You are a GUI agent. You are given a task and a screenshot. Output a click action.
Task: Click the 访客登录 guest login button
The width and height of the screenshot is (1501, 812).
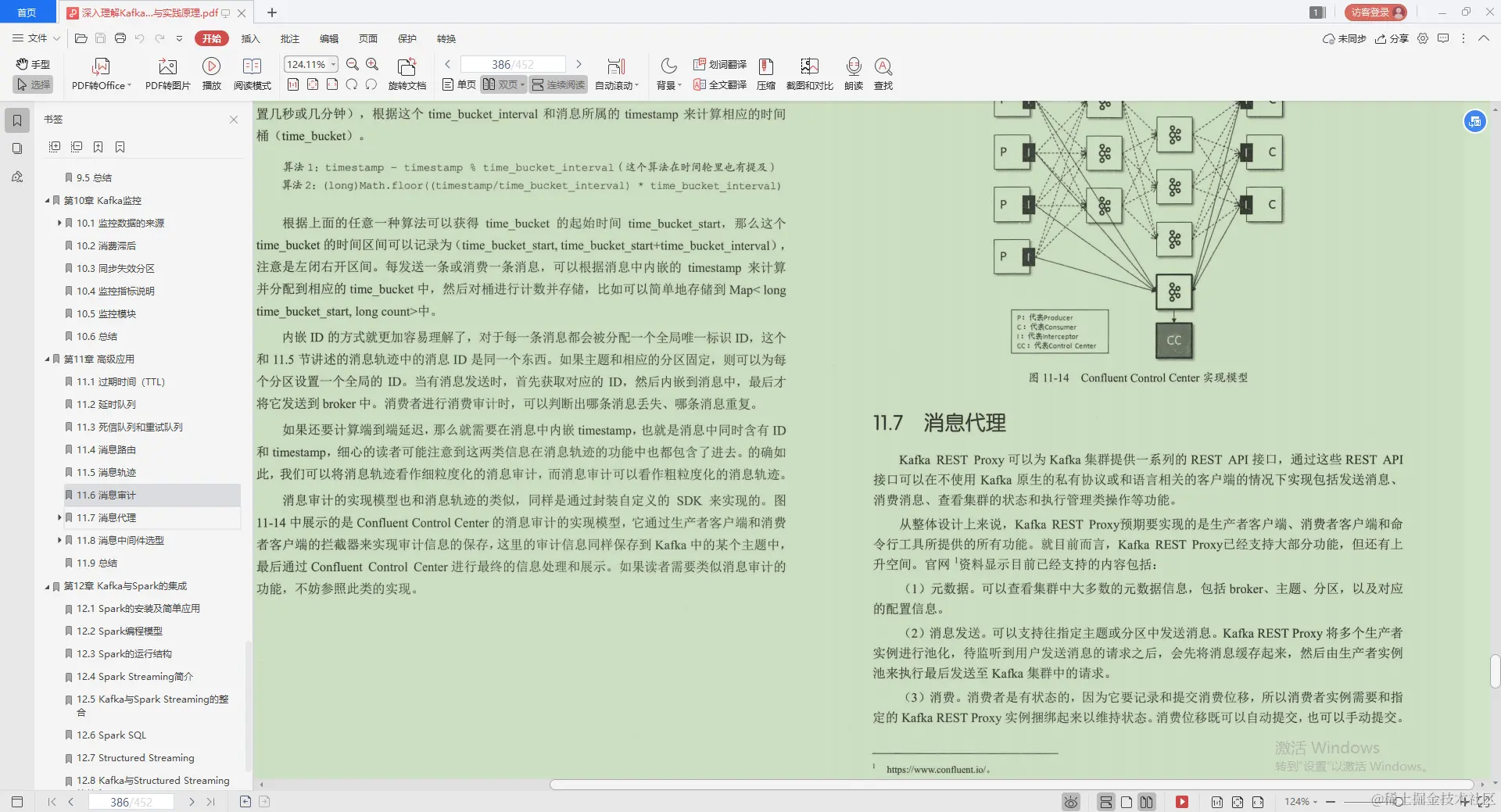coord(1374,13)
